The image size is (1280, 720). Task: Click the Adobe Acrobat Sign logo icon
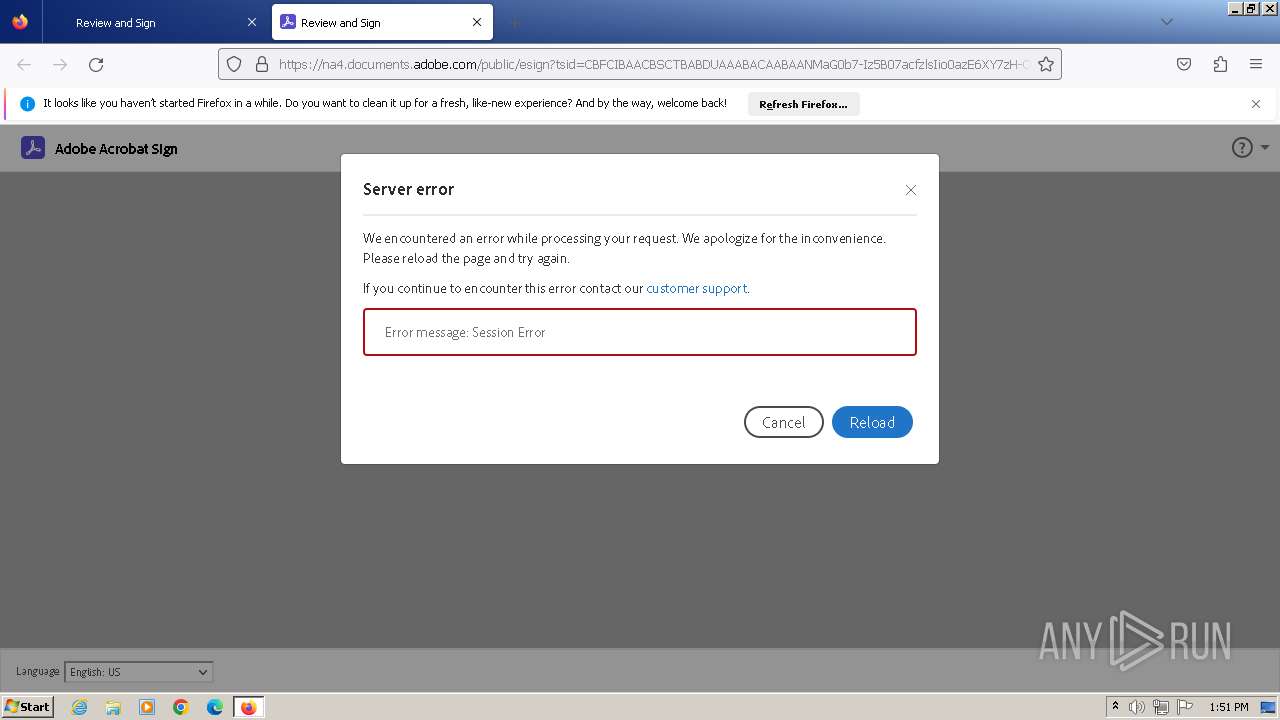(33, 148)
